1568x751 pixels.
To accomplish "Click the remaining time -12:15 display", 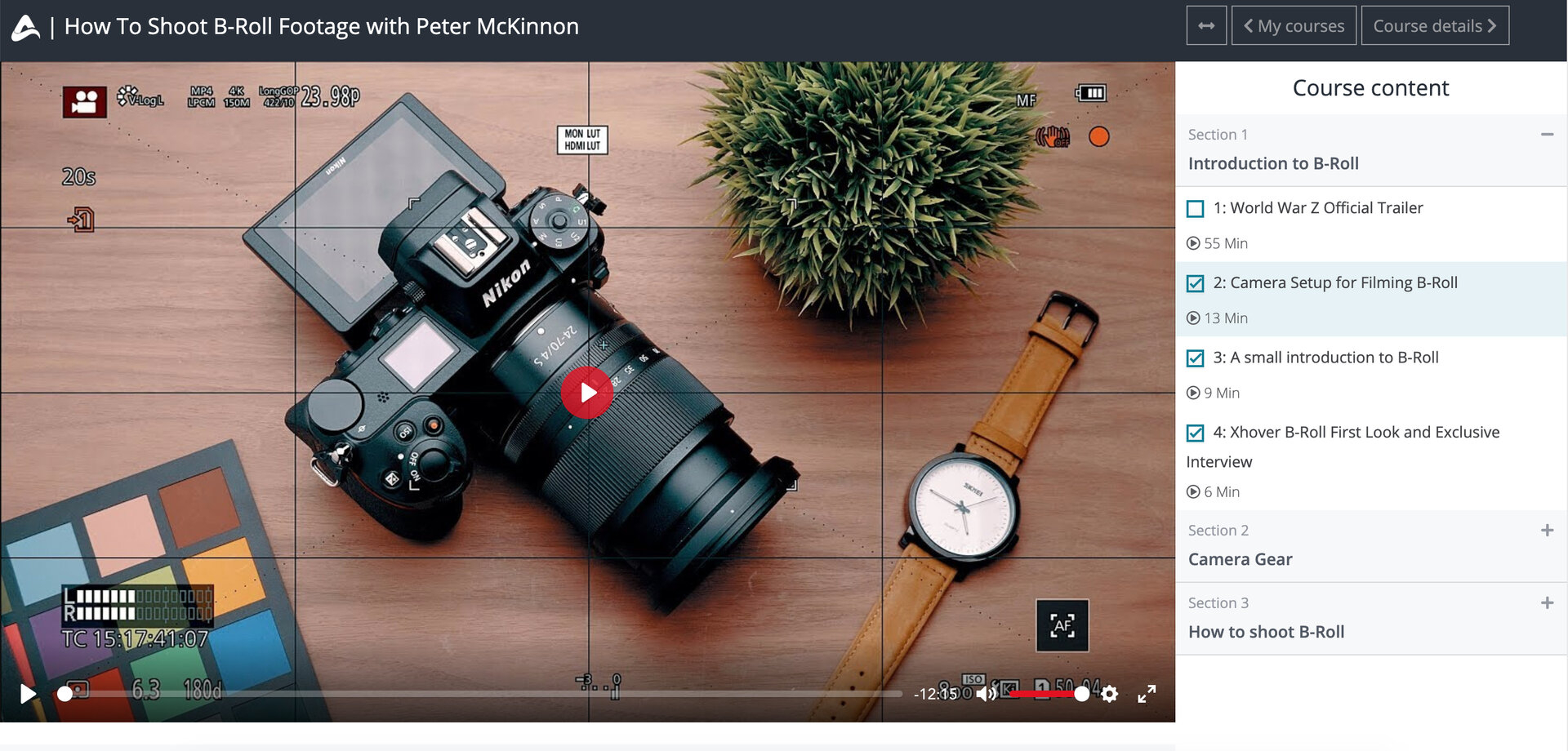I will click(x=935, y=694).
